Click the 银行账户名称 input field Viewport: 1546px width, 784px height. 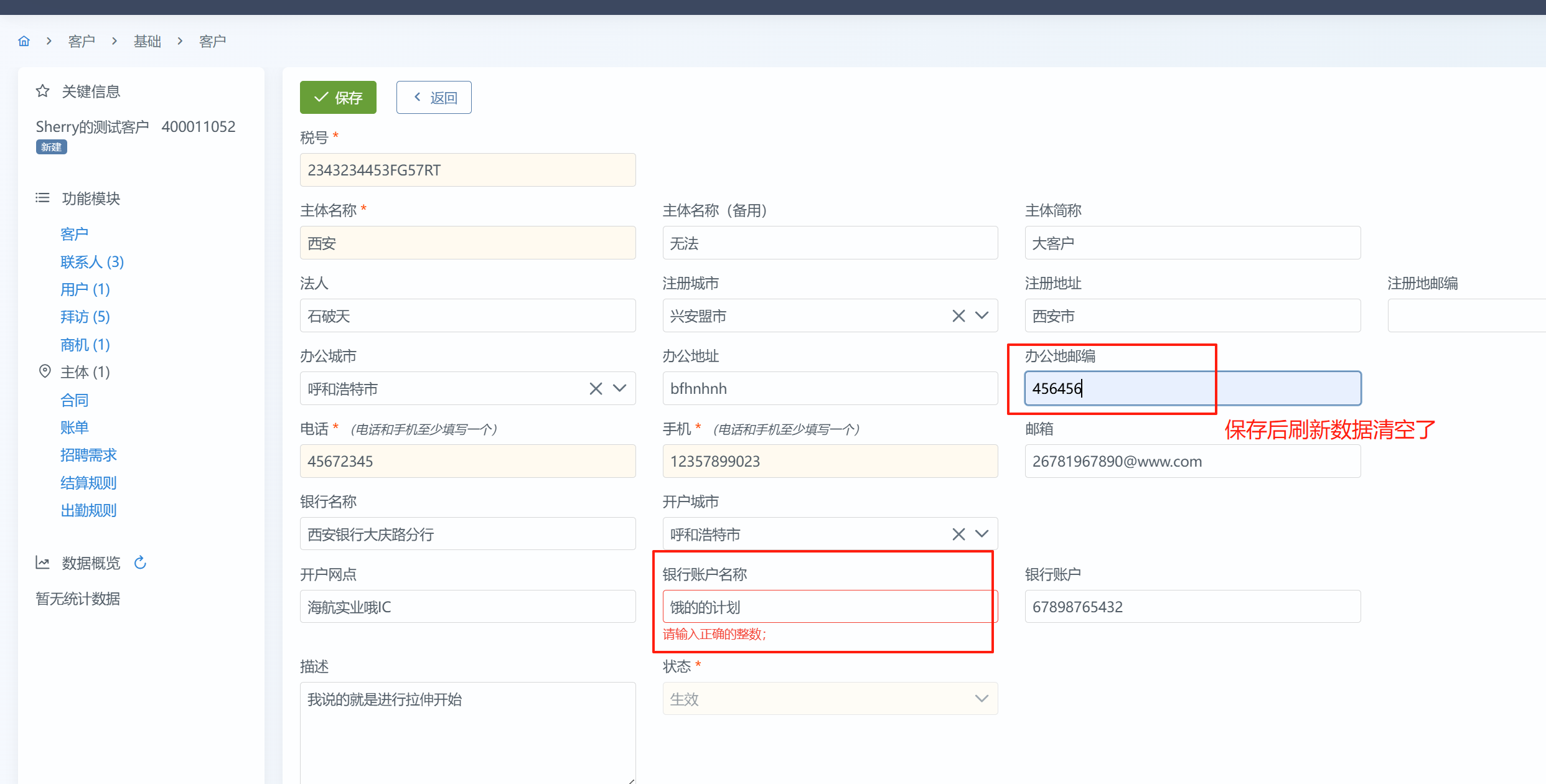(x=830, y=607)
